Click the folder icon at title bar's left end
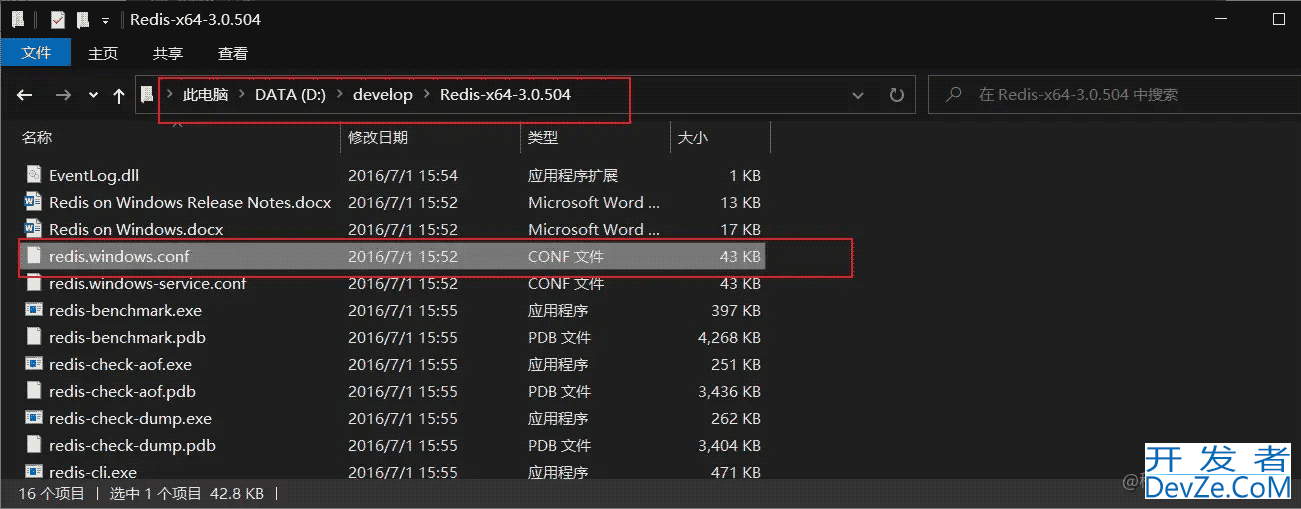This screenshot has height=509, width=1301. tap(17, 20)
